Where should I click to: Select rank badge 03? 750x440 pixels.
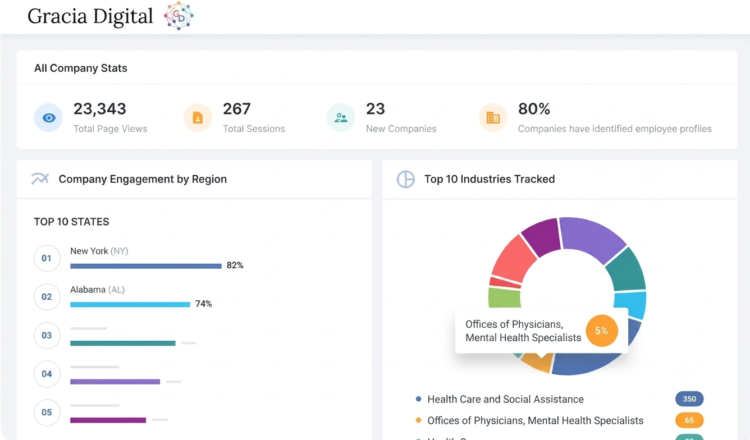click(x=47, y=335)
